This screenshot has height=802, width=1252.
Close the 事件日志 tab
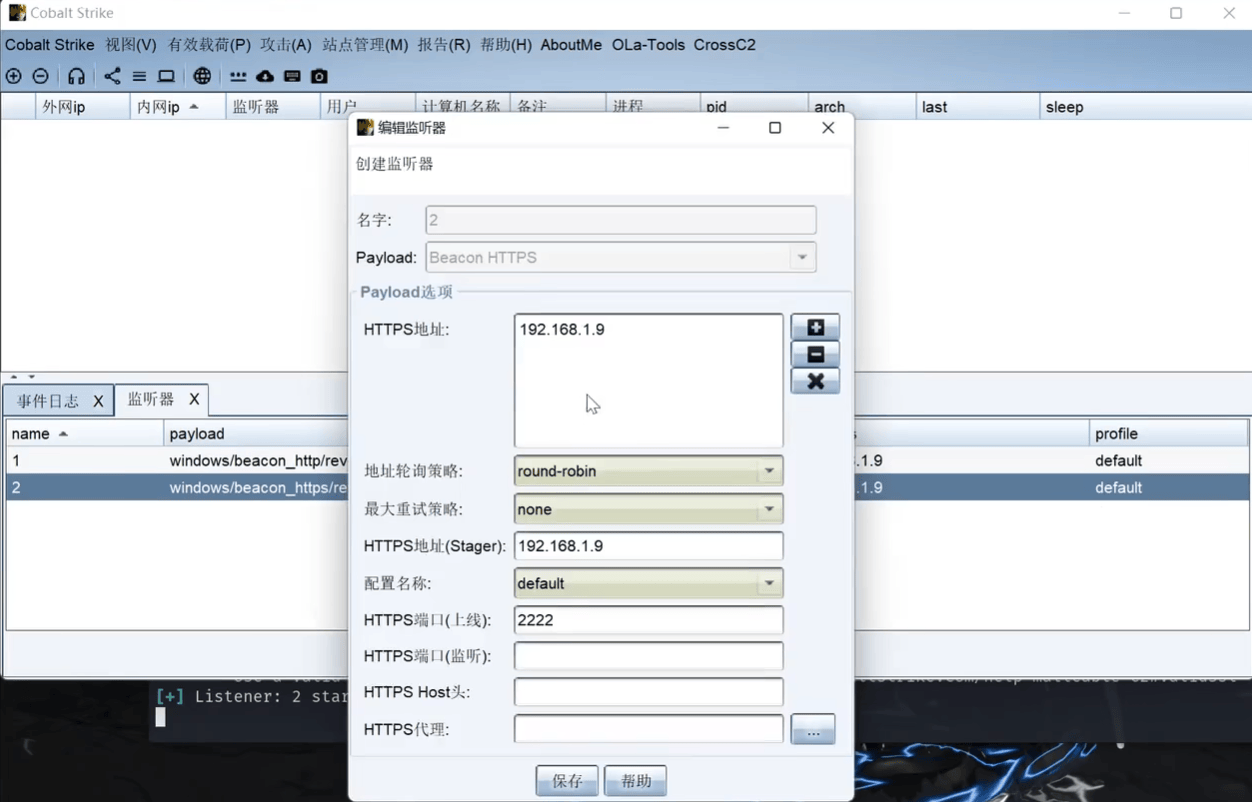(98, 400)
